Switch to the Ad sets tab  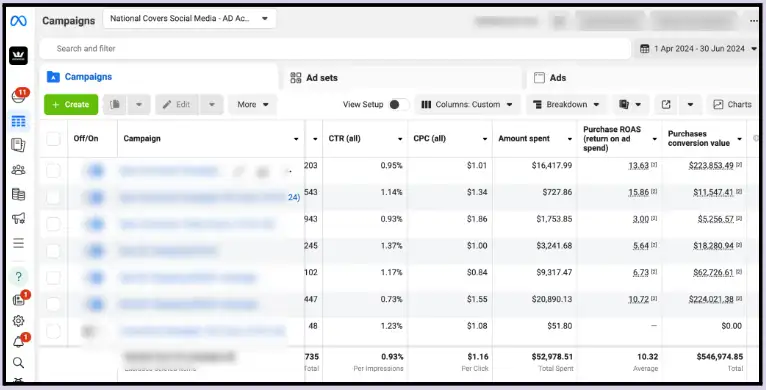[402, 77]
